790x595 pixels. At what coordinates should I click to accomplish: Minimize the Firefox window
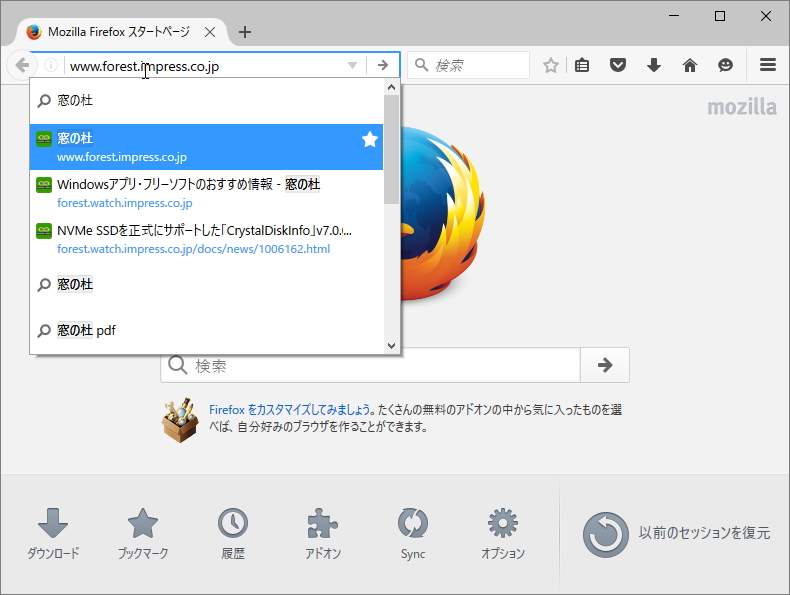pos(674,16)
